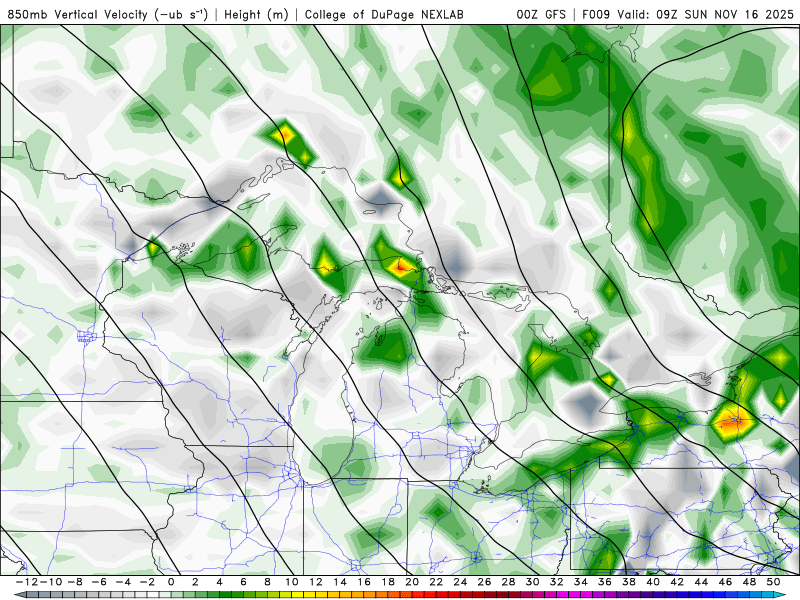
Task: Click the "-12" colorbar scale value
Action: (26, 582)
